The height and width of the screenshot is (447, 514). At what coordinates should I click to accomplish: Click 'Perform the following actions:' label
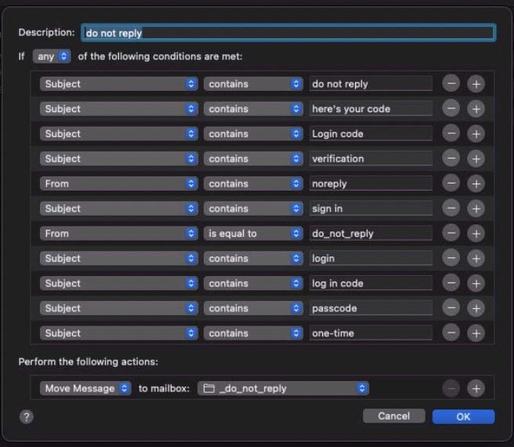(x=88, y=362)
